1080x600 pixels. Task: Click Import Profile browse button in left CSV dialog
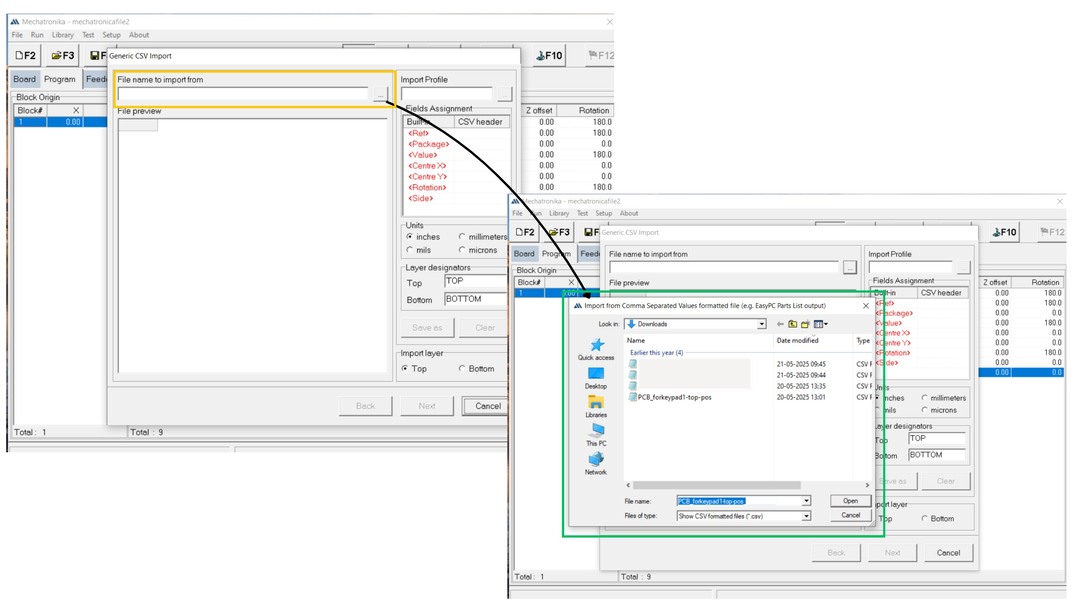[505, 94]
